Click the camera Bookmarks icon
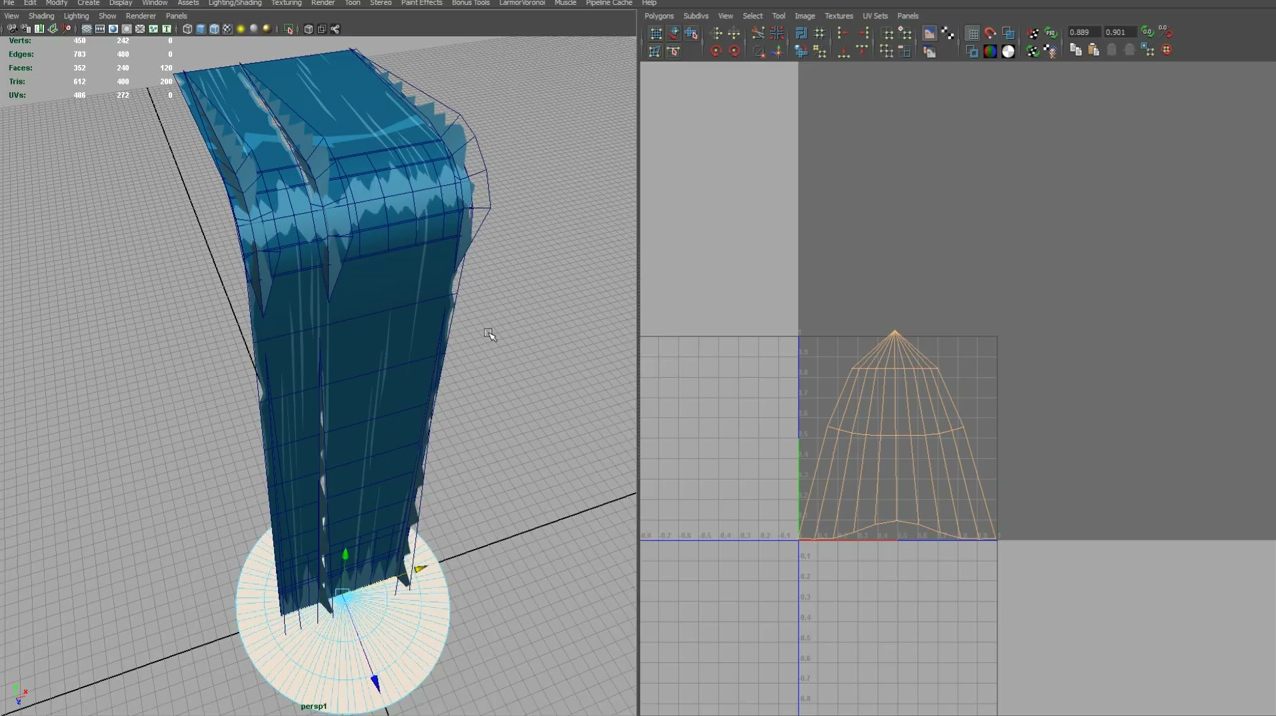Viewport: 1276px width, 716px height. pos(39,29)
